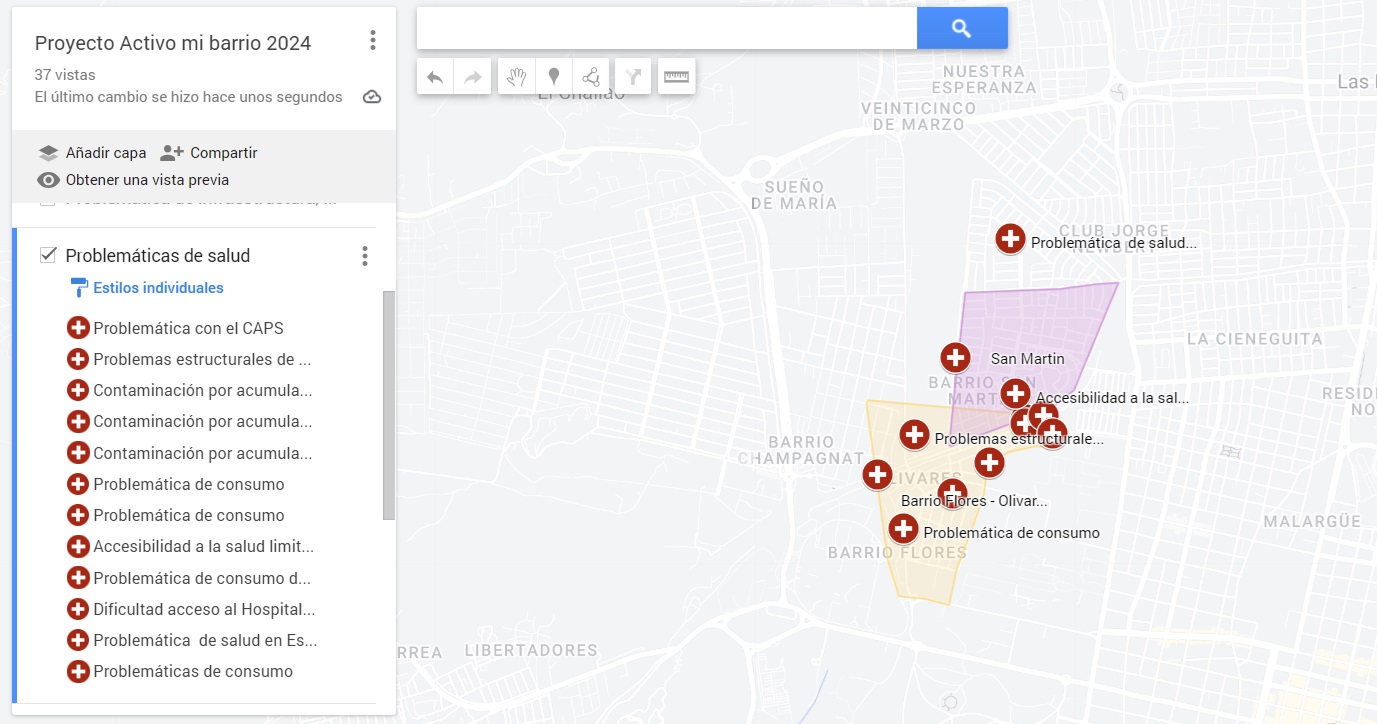Screen dimensions: 1377x724
Task: Click Compartir
Action: coord(224,153)
